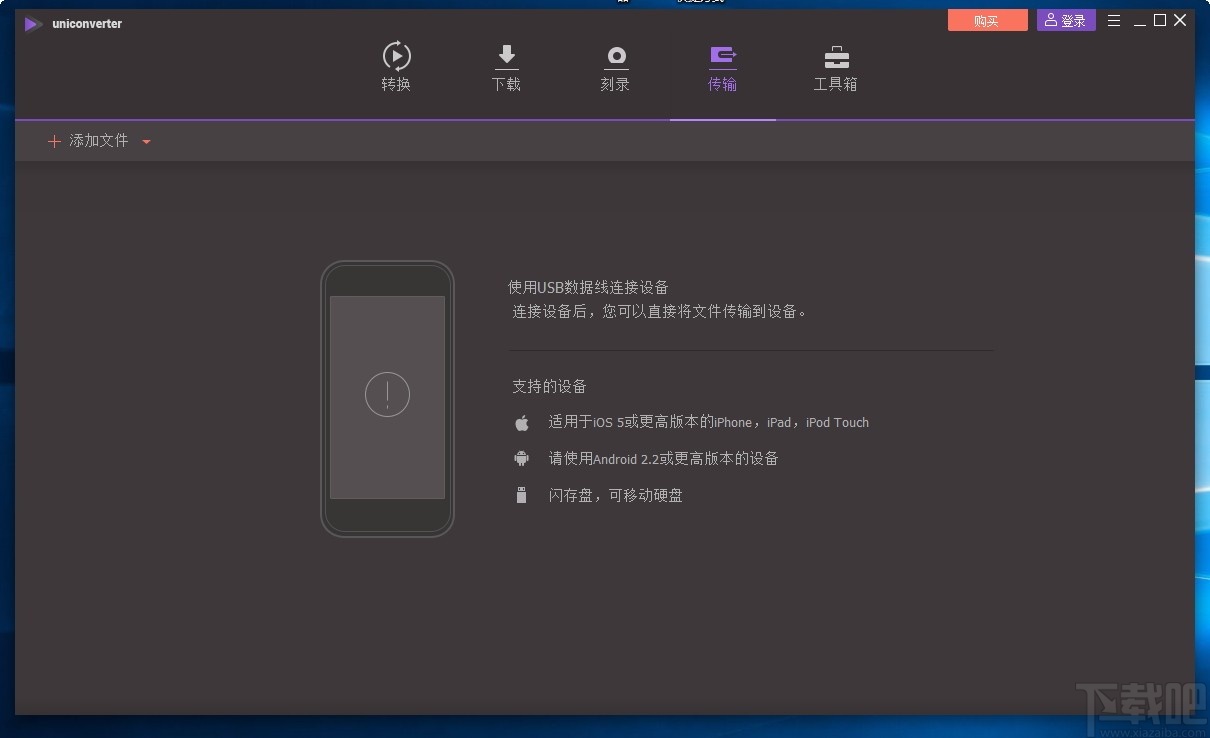Viewport: 1210px width, 738px height.
Task: Click the 支持的设备 supported devices text
Action: (x=549, y=386)
